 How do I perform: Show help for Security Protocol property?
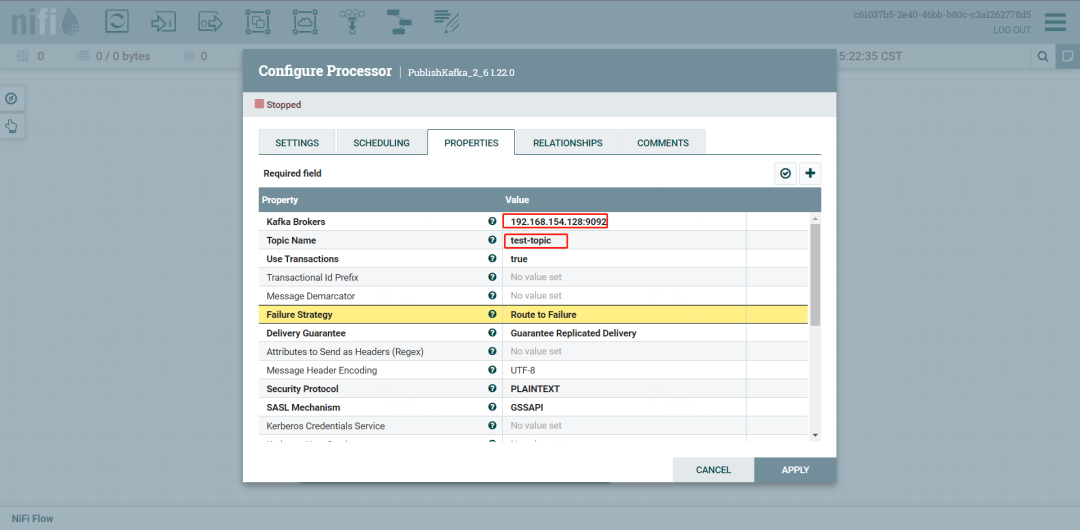pyautogui.click(x=492, y=389)
